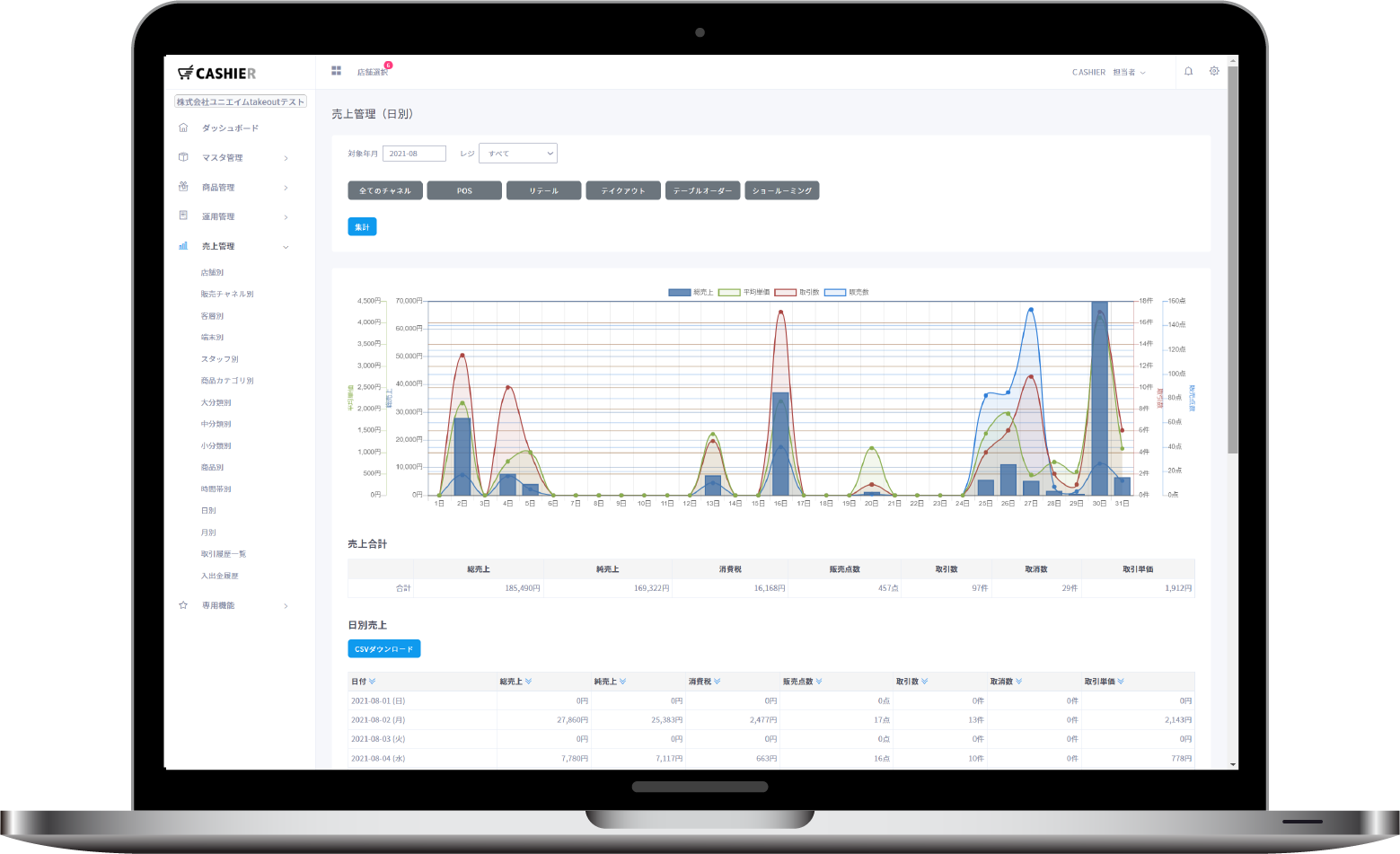Open 商品カテゴリ別 sales report
Screen dimensions: 1400x854
(x=227, y=381)
